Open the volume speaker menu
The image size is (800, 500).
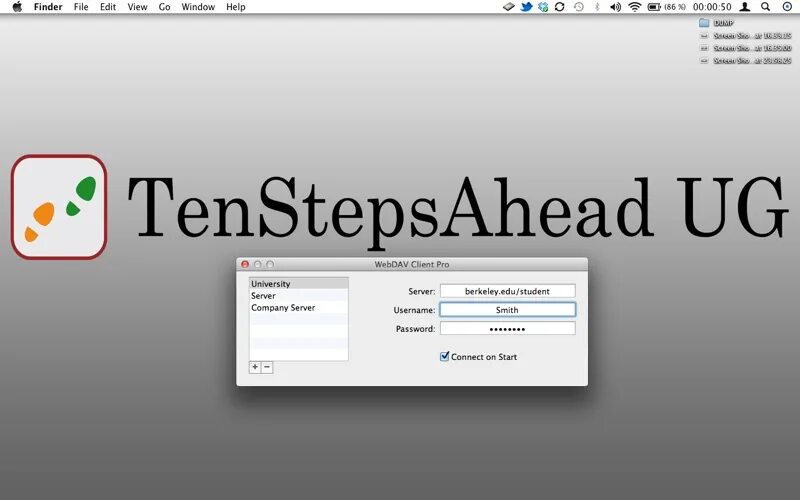pos(616,7)
